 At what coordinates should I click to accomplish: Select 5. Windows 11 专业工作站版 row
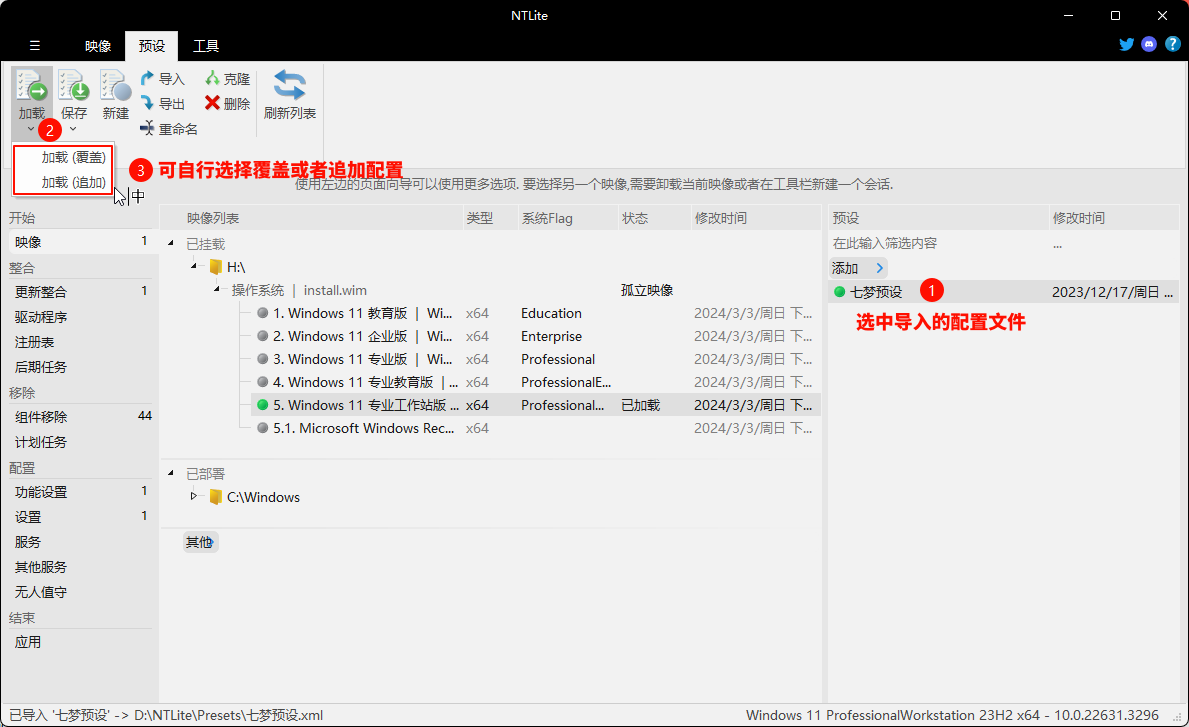tap(535, 405)
